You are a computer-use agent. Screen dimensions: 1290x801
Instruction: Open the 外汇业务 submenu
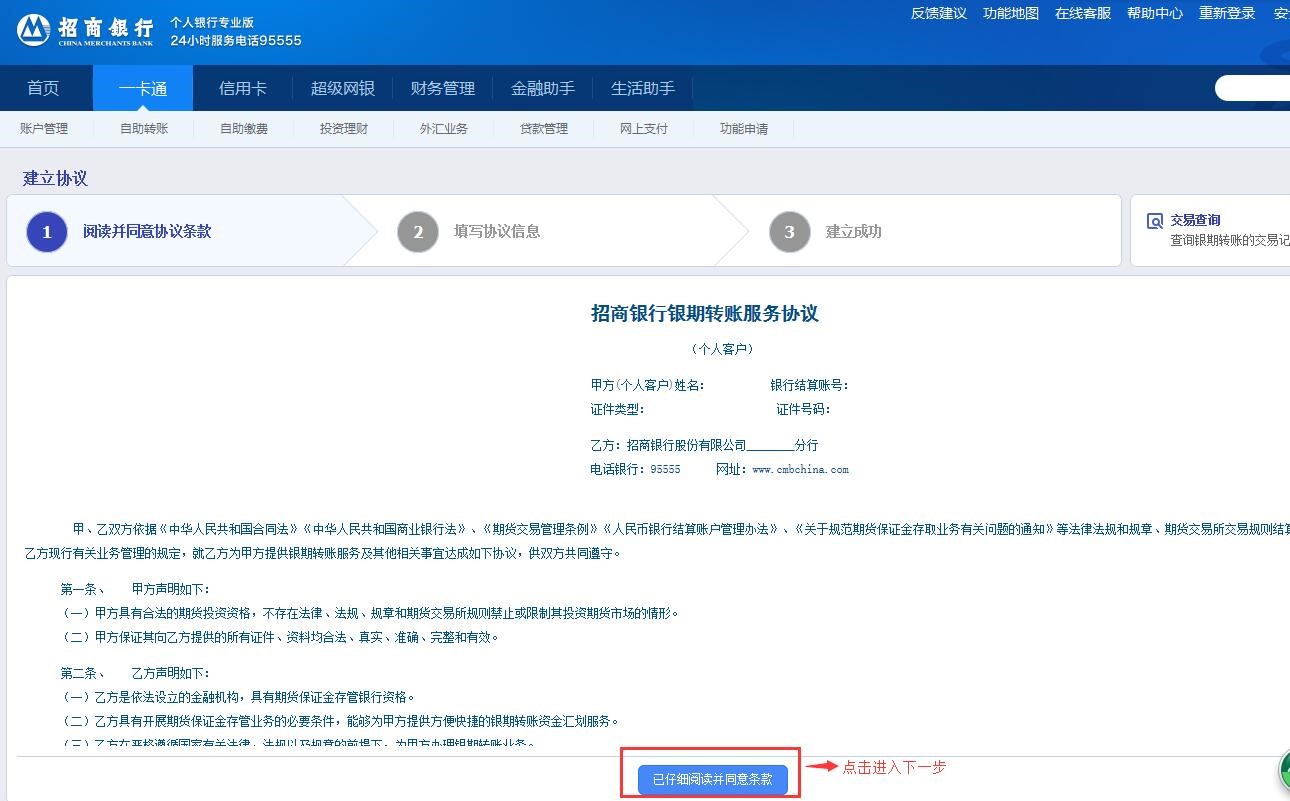pyautogui.click(x=444, y=129)
